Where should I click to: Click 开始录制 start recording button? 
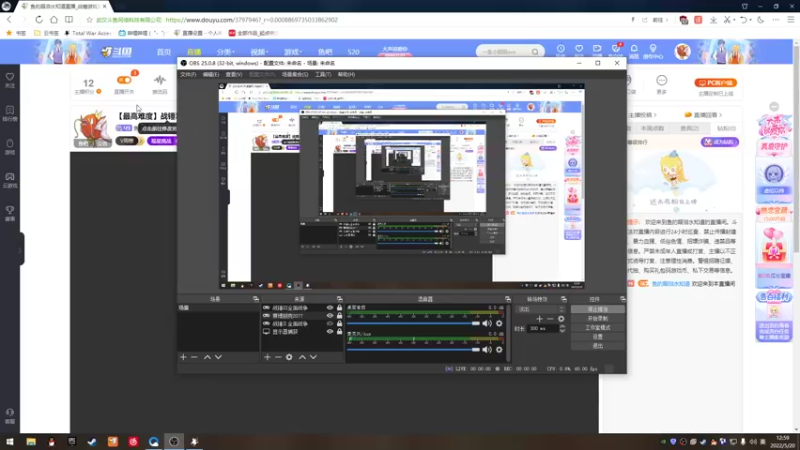597,318
